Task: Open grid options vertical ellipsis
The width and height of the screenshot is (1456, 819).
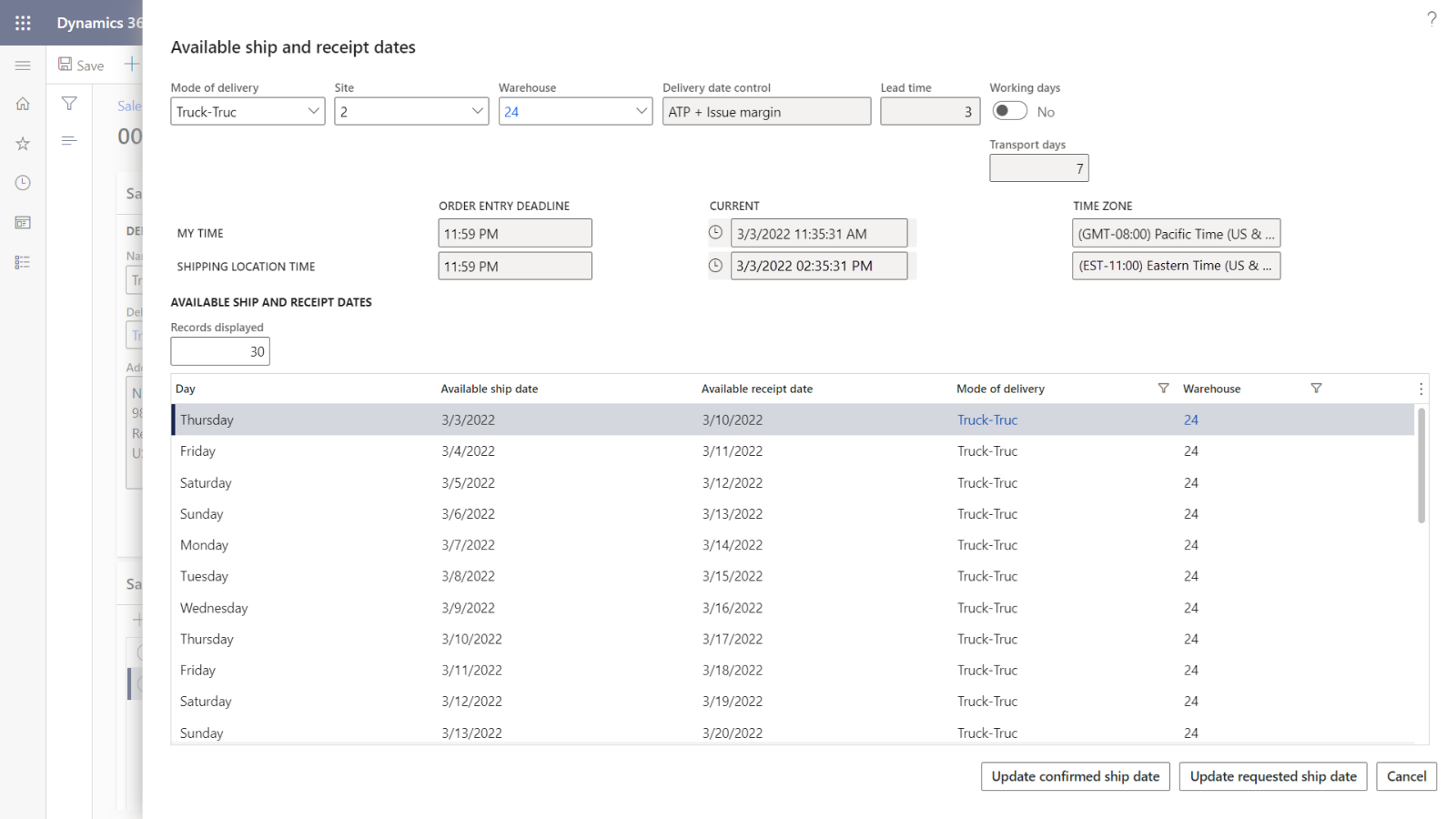Action: pos(1421,389)
